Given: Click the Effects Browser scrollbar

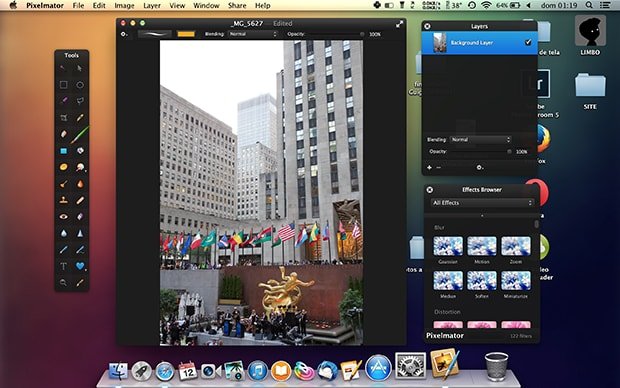Looking at the screenshot, I should point(537,224).
